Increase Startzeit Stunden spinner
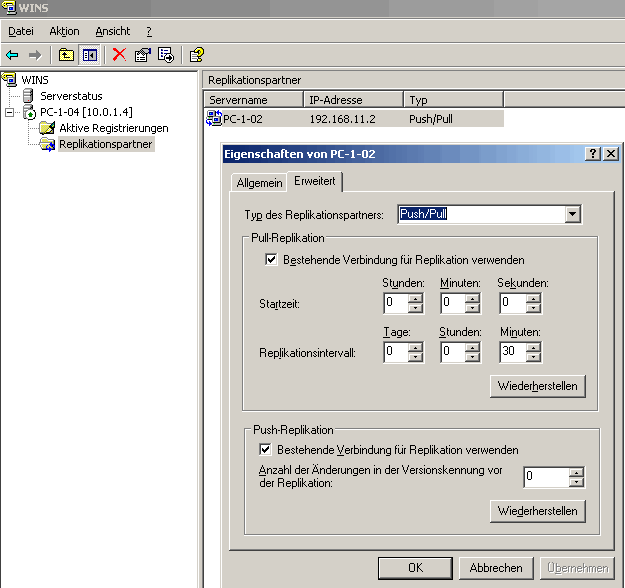Viewport: 625px width, 588px height. [x=415, y=298]
